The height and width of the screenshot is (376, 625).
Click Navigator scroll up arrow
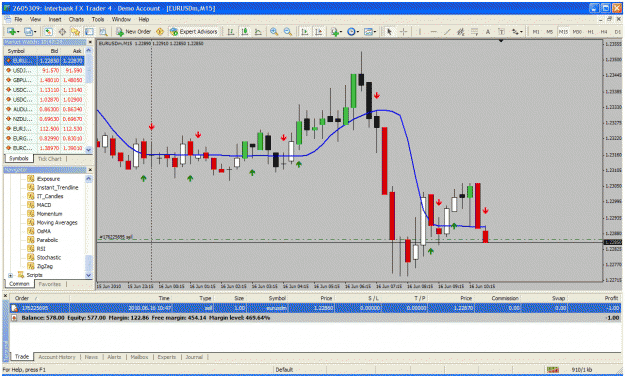pos(88,179)
